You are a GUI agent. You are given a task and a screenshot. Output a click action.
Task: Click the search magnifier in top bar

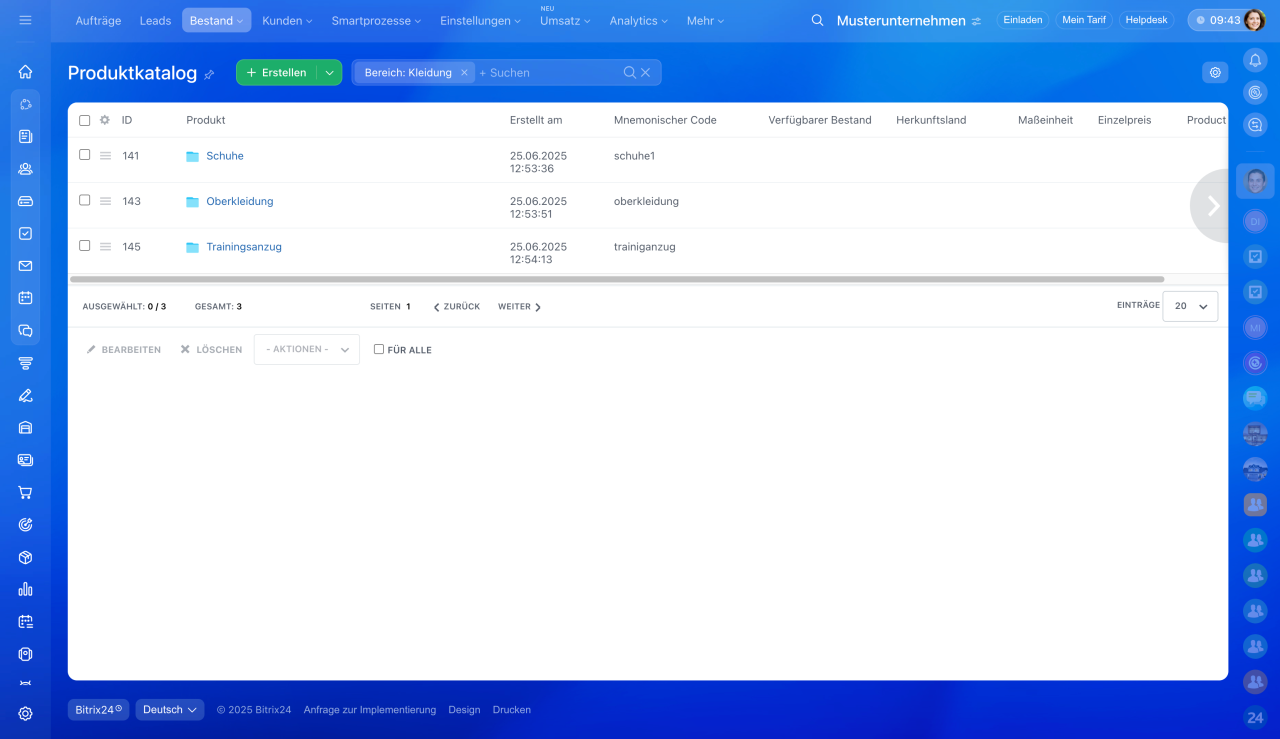click(817, 20)
